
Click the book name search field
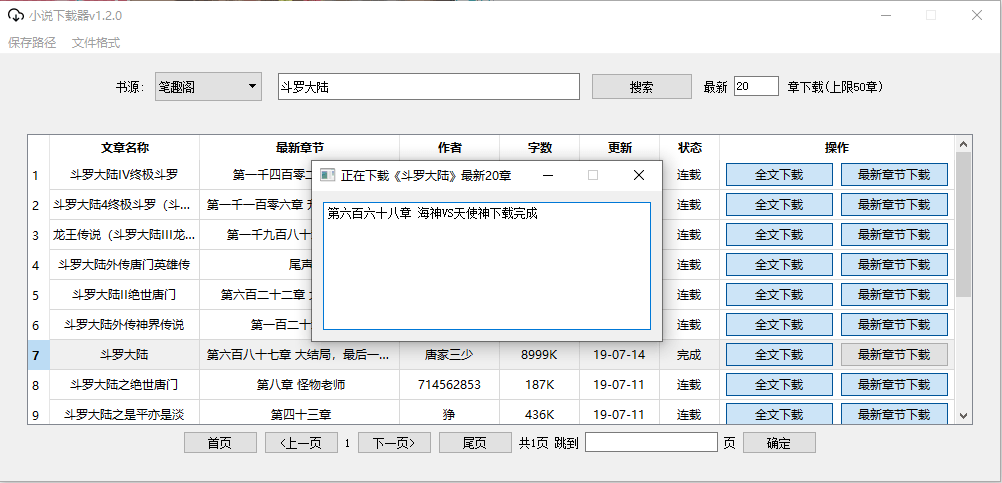click(428, 87)
